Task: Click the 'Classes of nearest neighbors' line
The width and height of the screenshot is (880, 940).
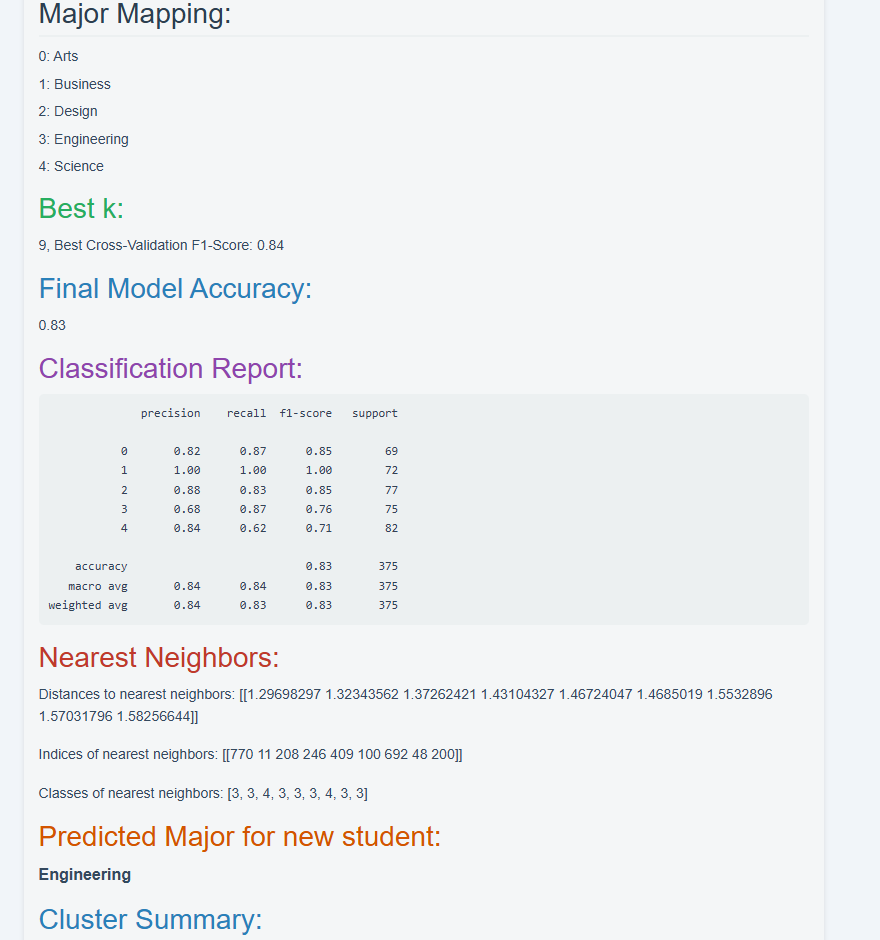Action: 203,793
